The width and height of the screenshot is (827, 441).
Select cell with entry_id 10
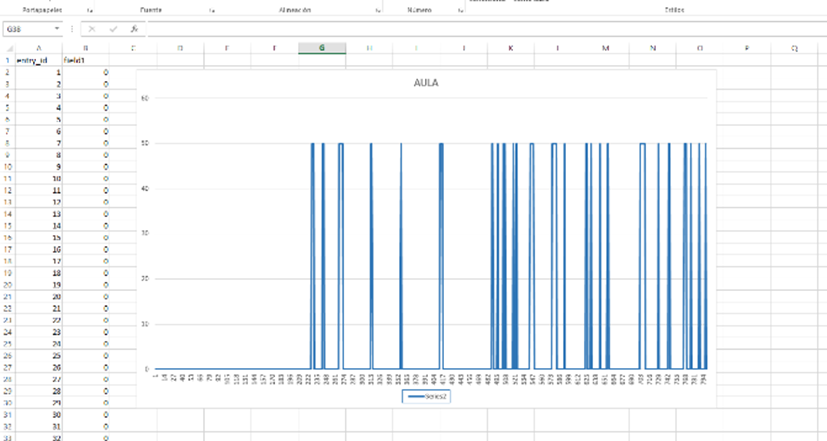[x=39, y=178]
